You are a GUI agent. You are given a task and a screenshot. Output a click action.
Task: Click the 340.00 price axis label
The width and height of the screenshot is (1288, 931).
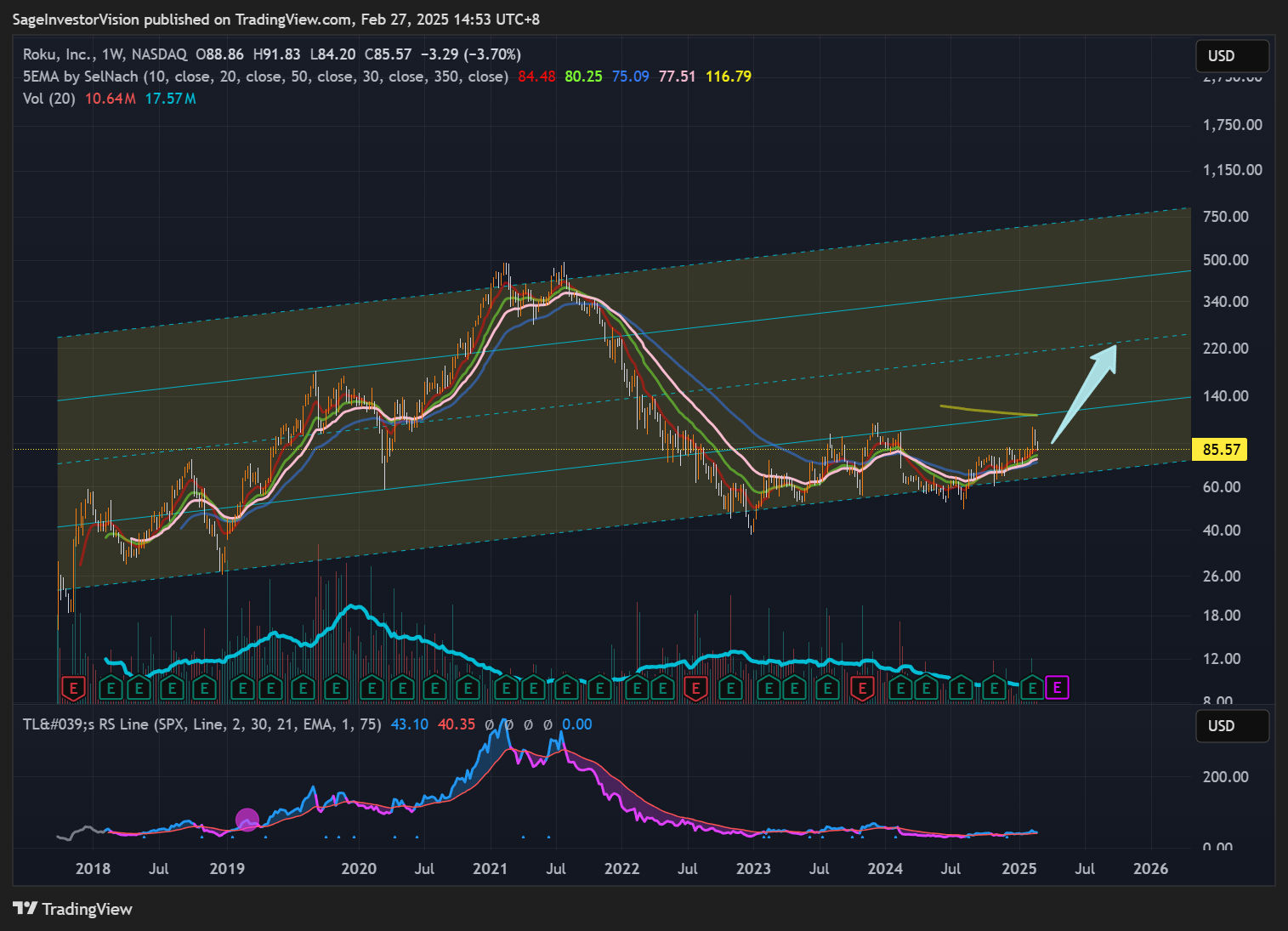click(1226, 302)
